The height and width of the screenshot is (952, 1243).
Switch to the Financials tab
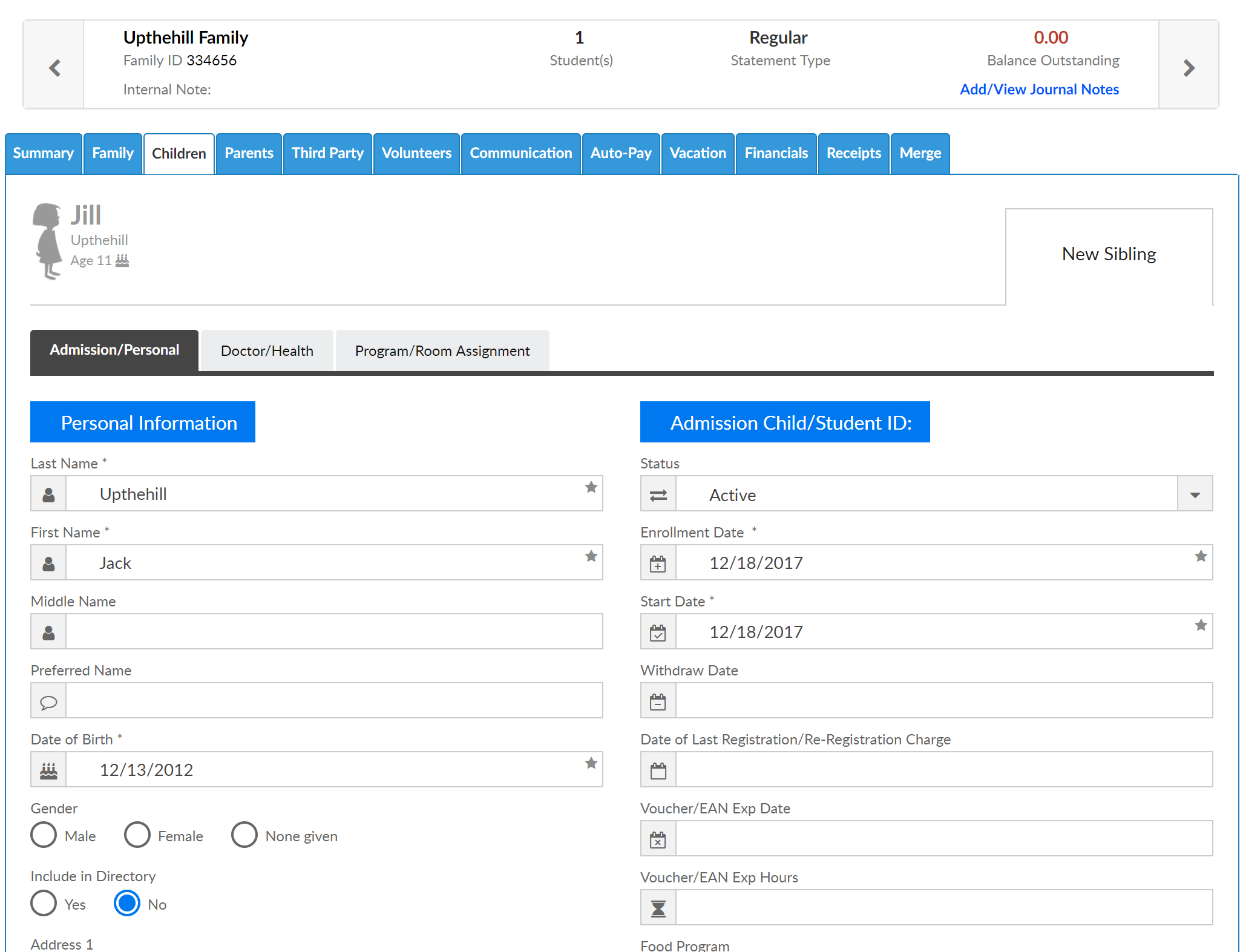[776, 153]
